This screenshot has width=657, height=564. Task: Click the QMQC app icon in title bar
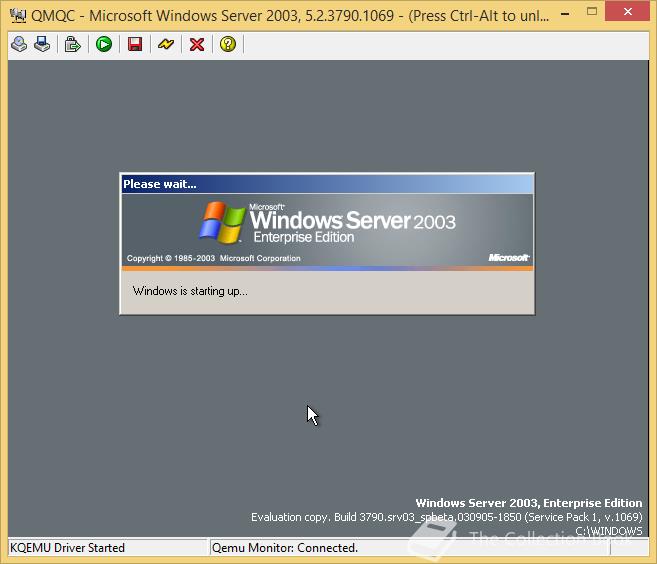pos(18,16)
